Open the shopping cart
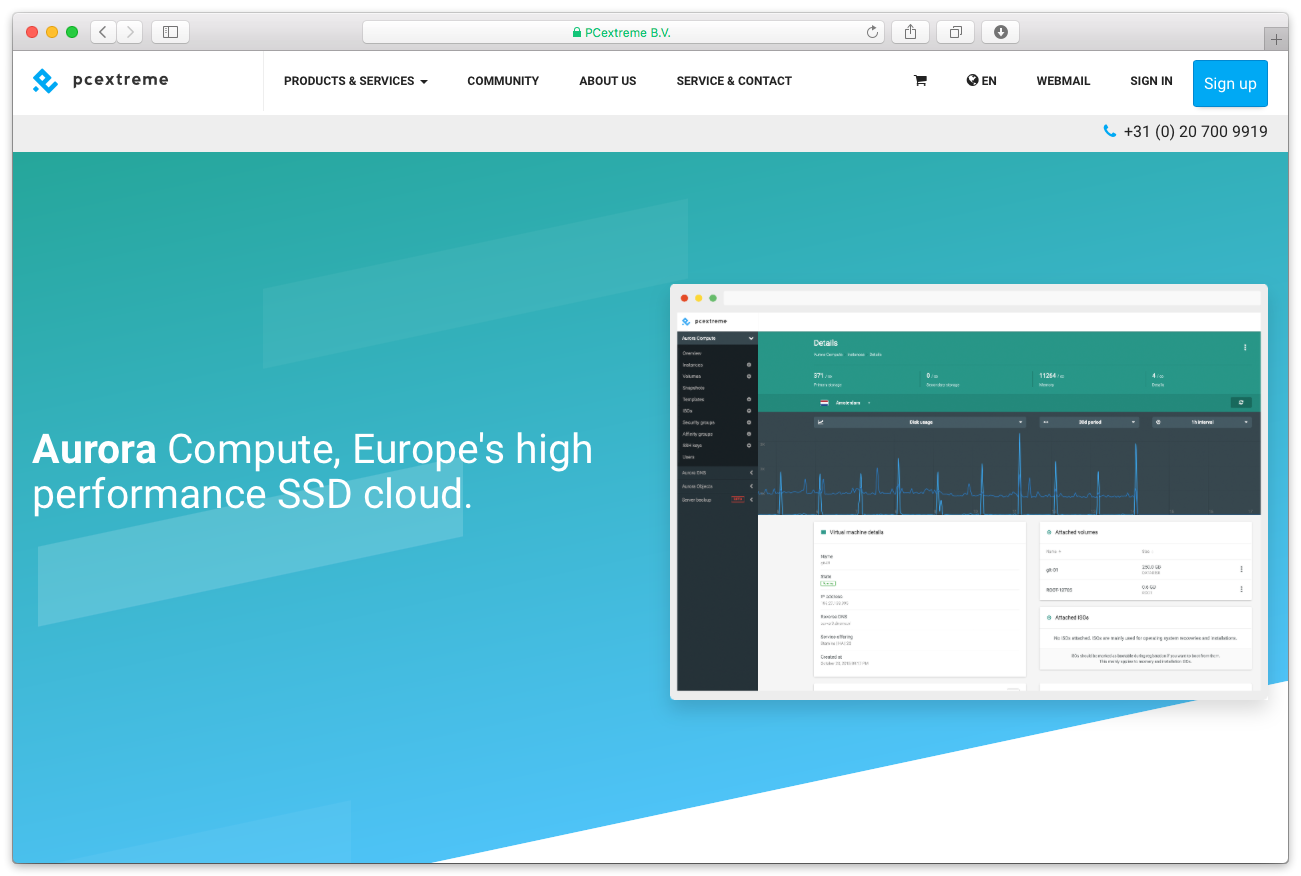Screen dimensions: 1301x876 pyautogui.click(x=920, y=81)
